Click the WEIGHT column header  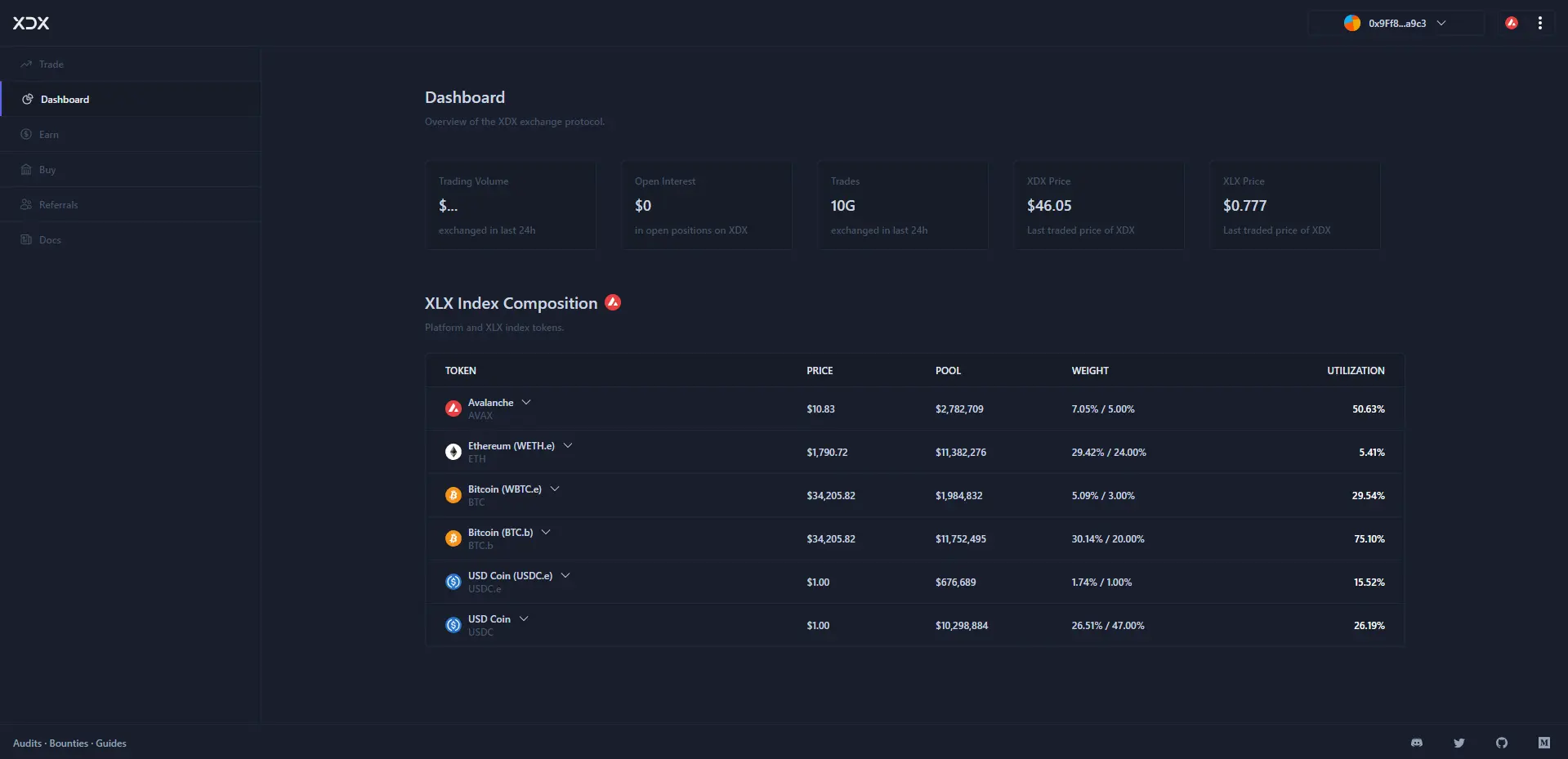click(1090, 371)
